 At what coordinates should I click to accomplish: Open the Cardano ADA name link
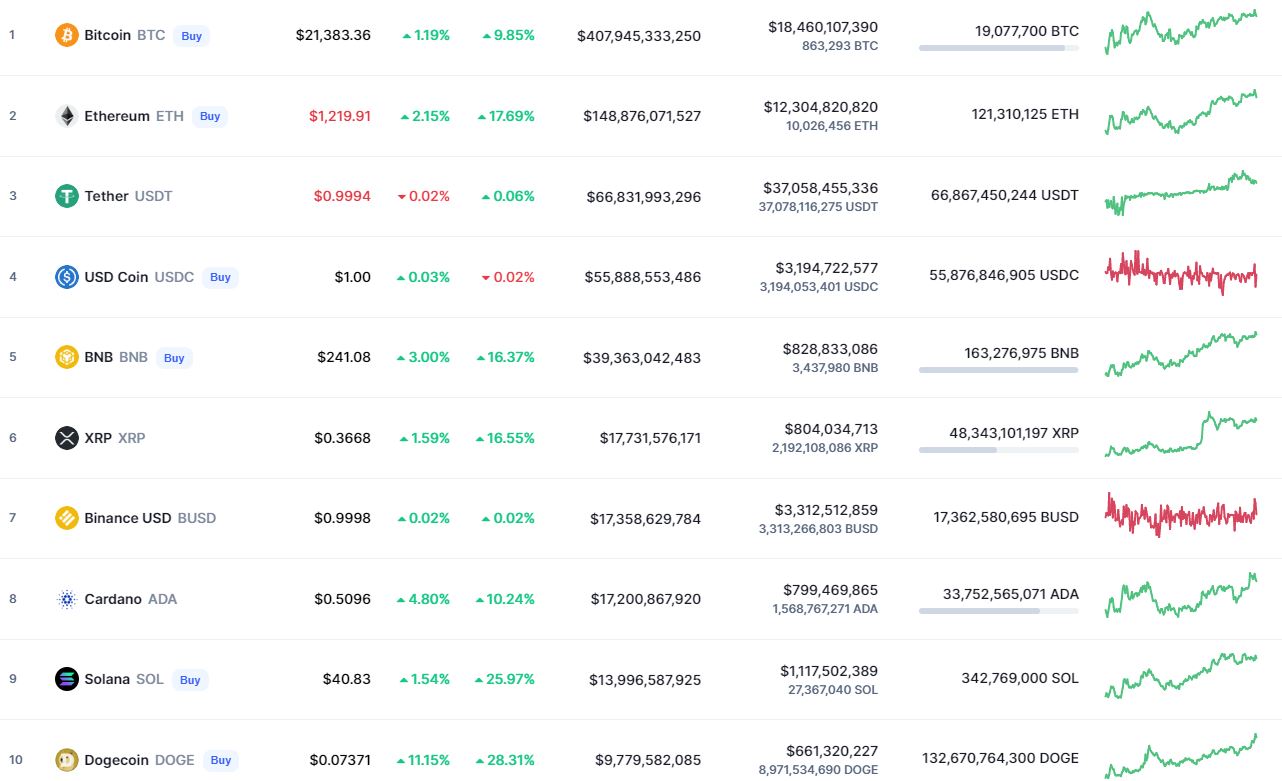[130, 599]
